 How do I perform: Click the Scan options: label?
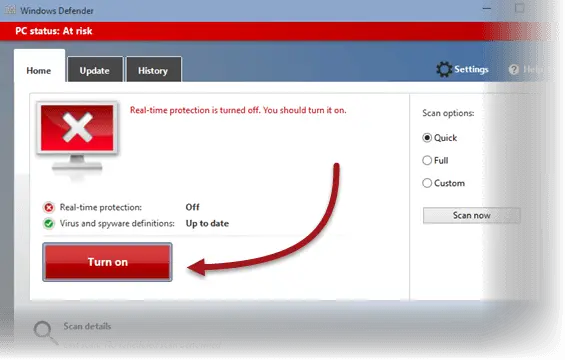(448, 113)
